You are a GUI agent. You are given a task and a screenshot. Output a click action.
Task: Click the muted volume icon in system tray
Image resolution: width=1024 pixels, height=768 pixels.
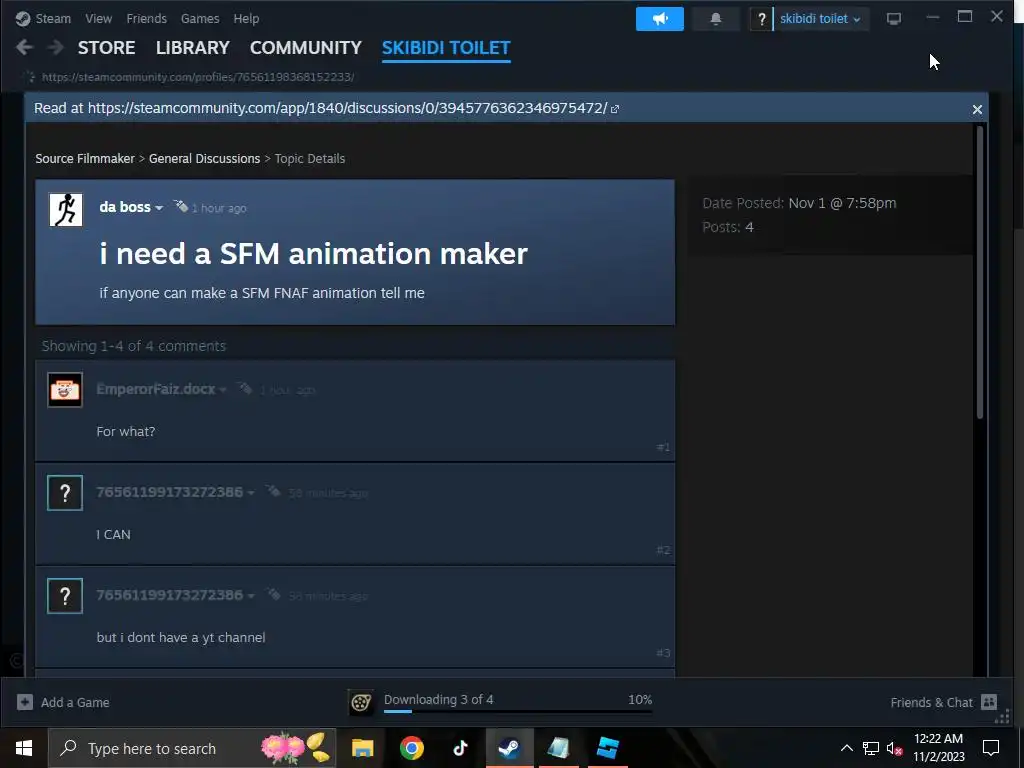(894, 749)
